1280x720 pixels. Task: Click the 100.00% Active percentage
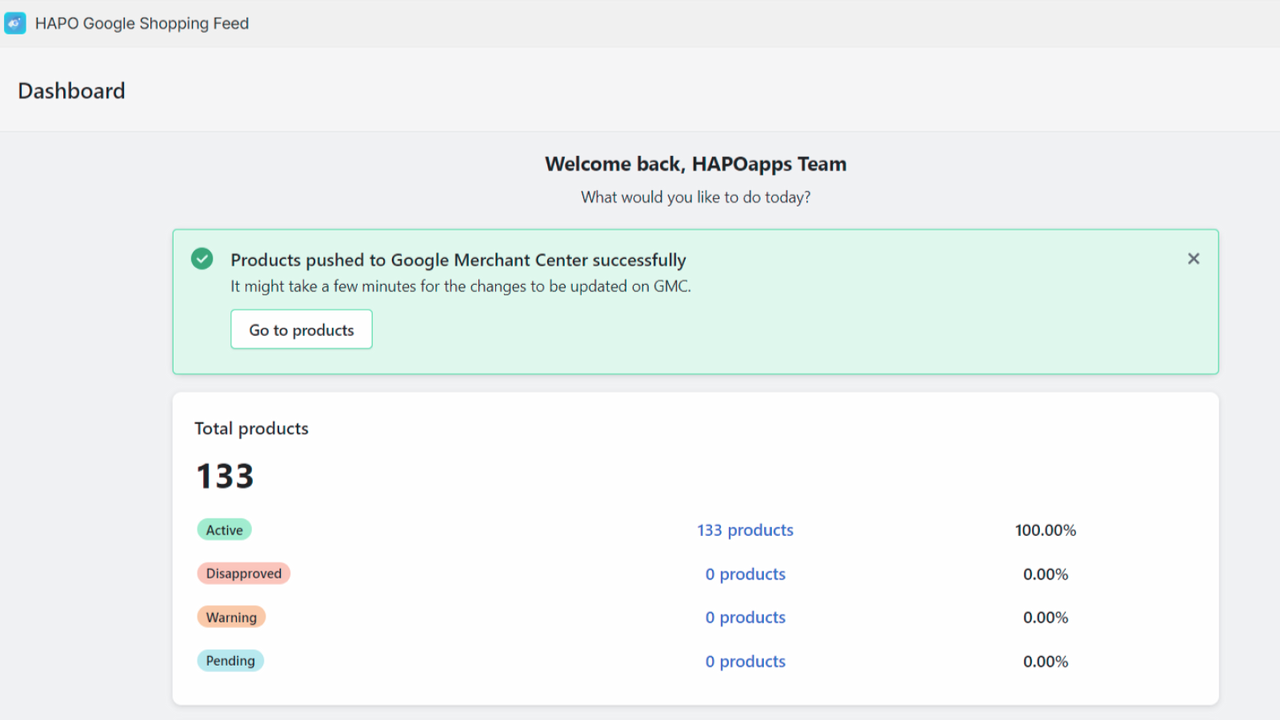coord(1046,530)
